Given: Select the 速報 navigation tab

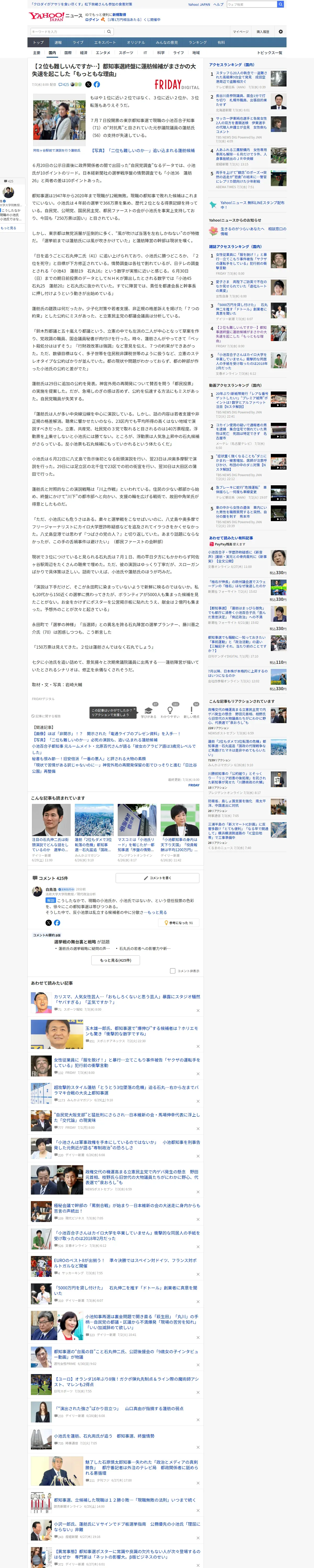Looking at the screenshot, I should point(58,43).
